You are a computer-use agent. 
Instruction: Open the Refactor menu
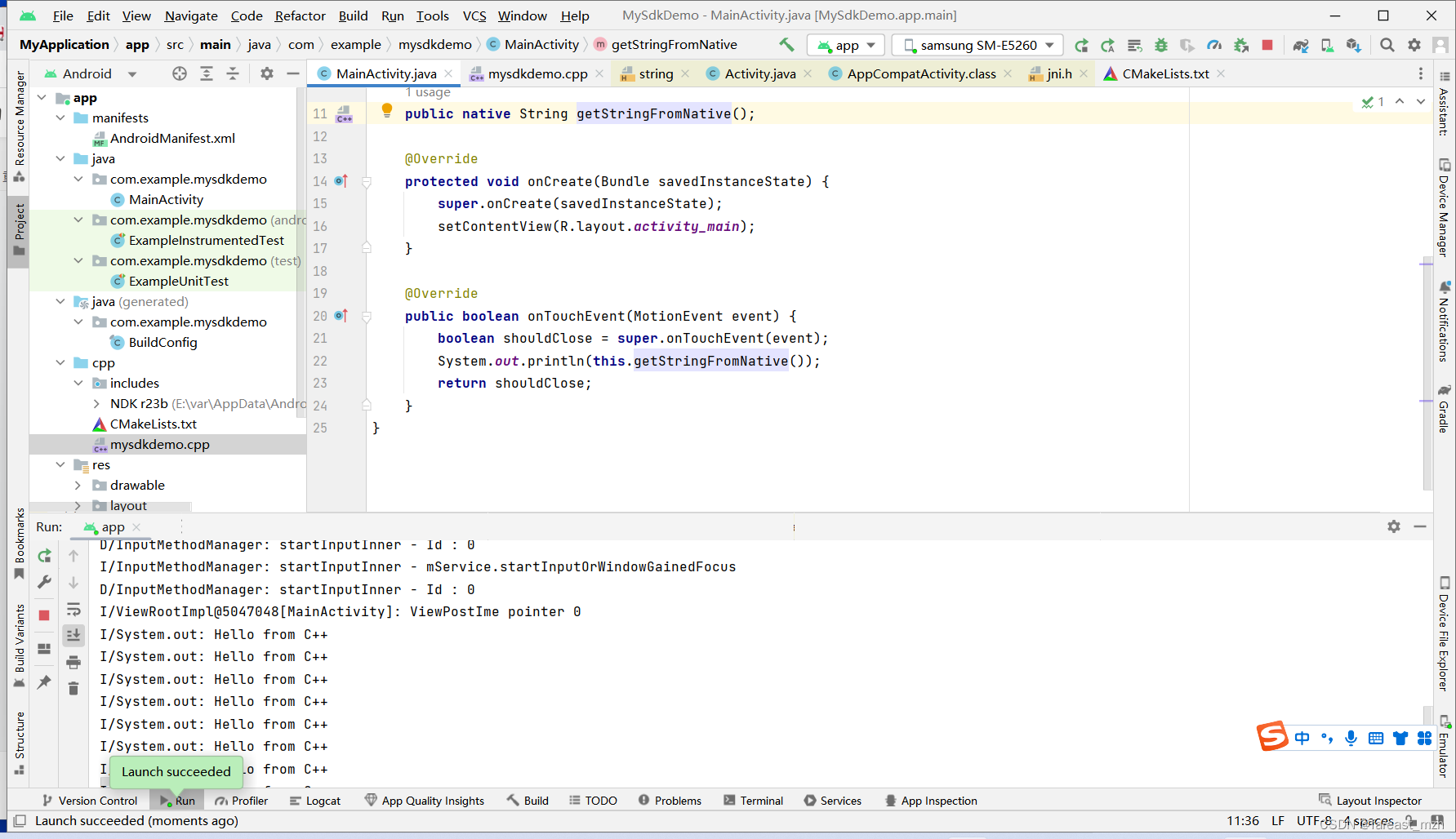300,15
